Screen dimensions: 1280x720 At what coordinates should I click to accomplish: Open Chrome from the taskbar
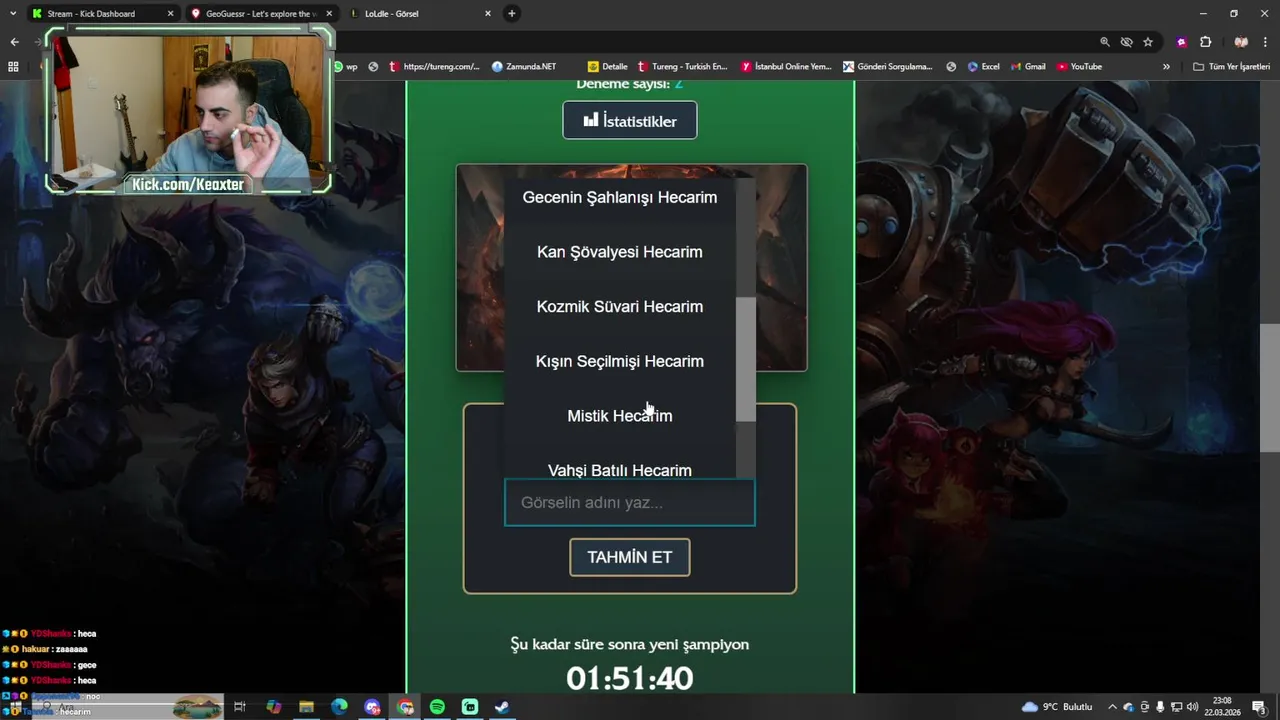pos(405,707)
